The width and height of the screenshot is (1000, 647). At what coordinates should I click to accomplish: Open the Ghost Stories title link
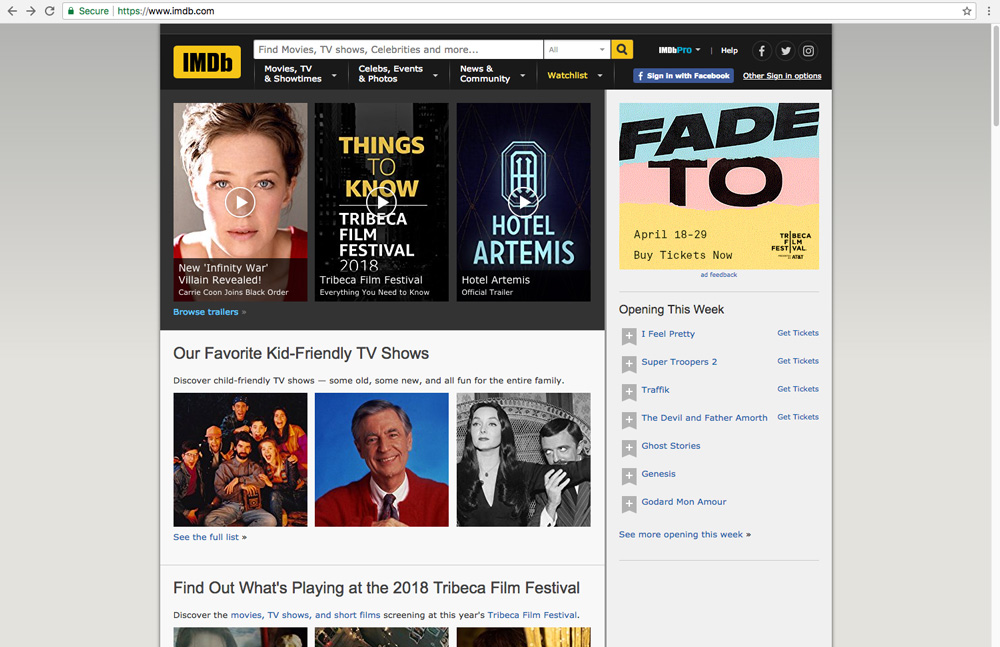[671, 446]
